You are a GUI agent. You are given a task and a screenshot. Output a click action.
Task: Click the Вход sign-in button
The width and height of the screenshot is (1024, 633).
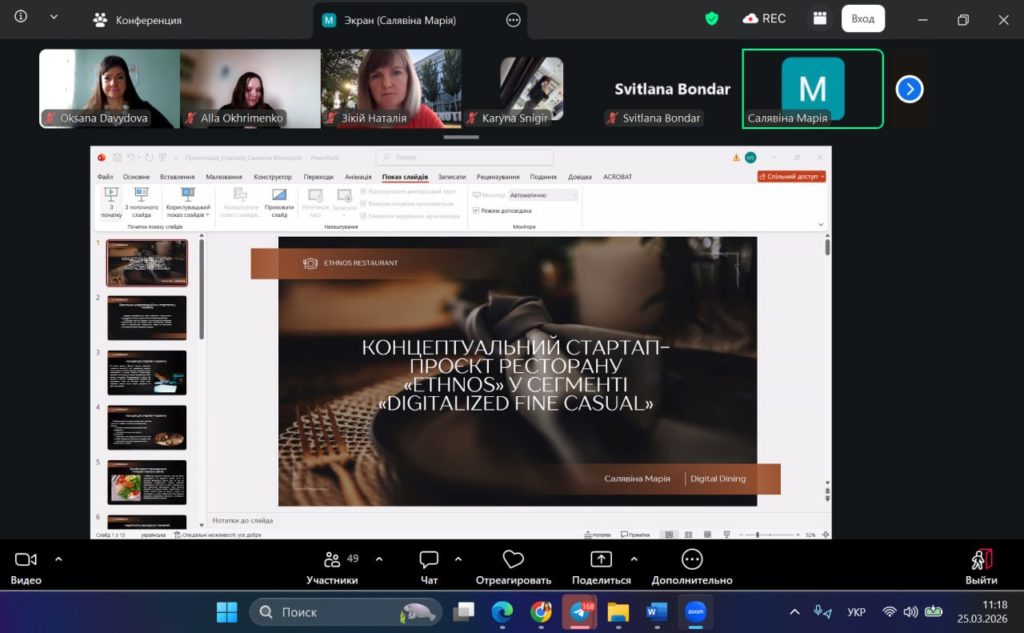pyautogui.click(x=862, y=18)
